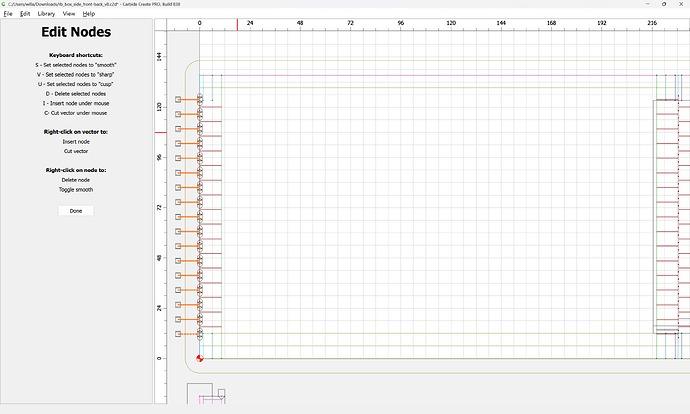Click the 144 mark on the left ruler

[160, 58]
